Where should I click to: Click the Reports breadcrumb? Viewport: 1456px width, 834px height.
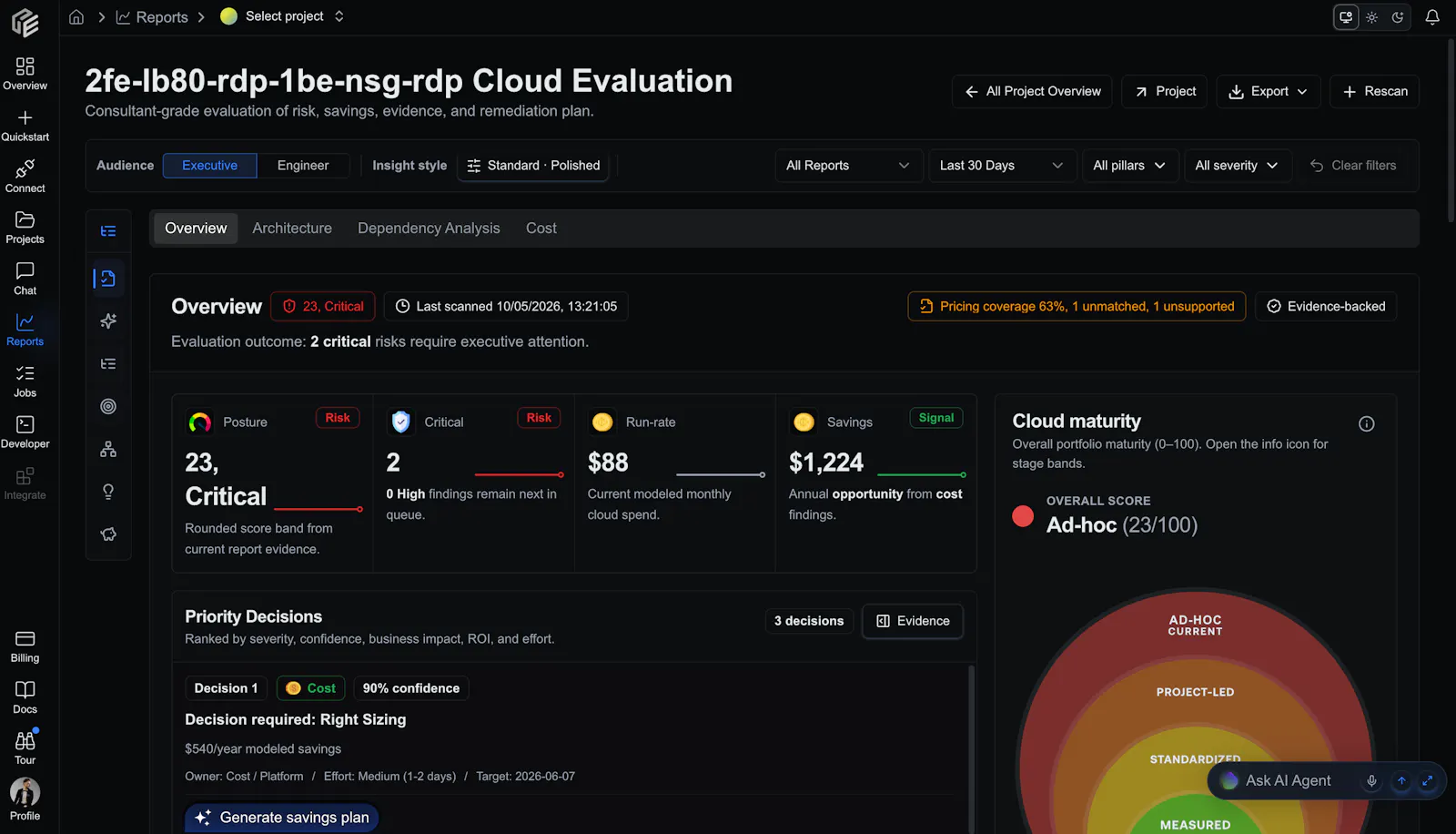click(152, 16)
